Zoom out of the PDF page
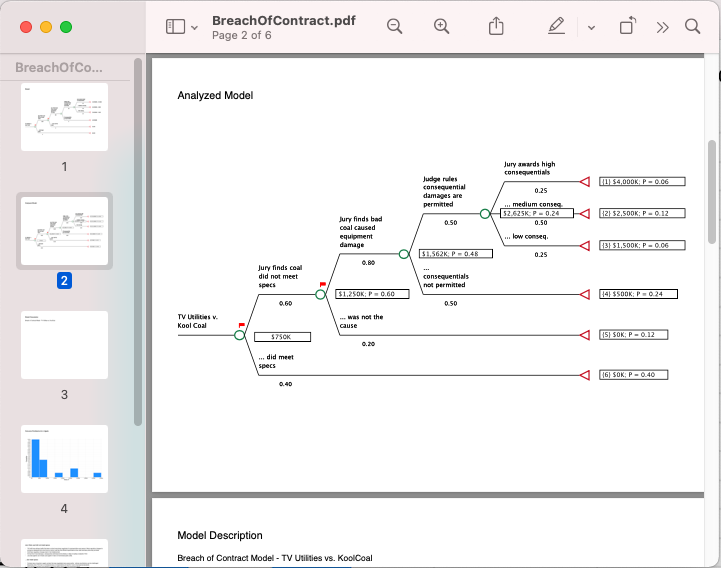The image size is (721, 568). [395, 26]
